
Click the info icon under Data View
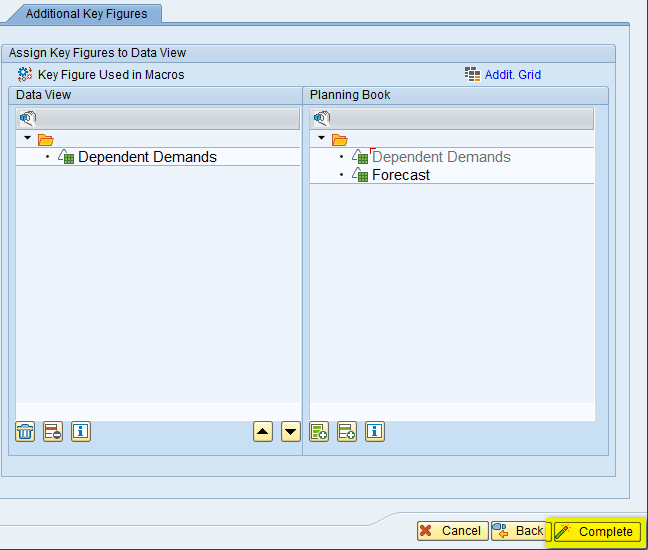81,432
